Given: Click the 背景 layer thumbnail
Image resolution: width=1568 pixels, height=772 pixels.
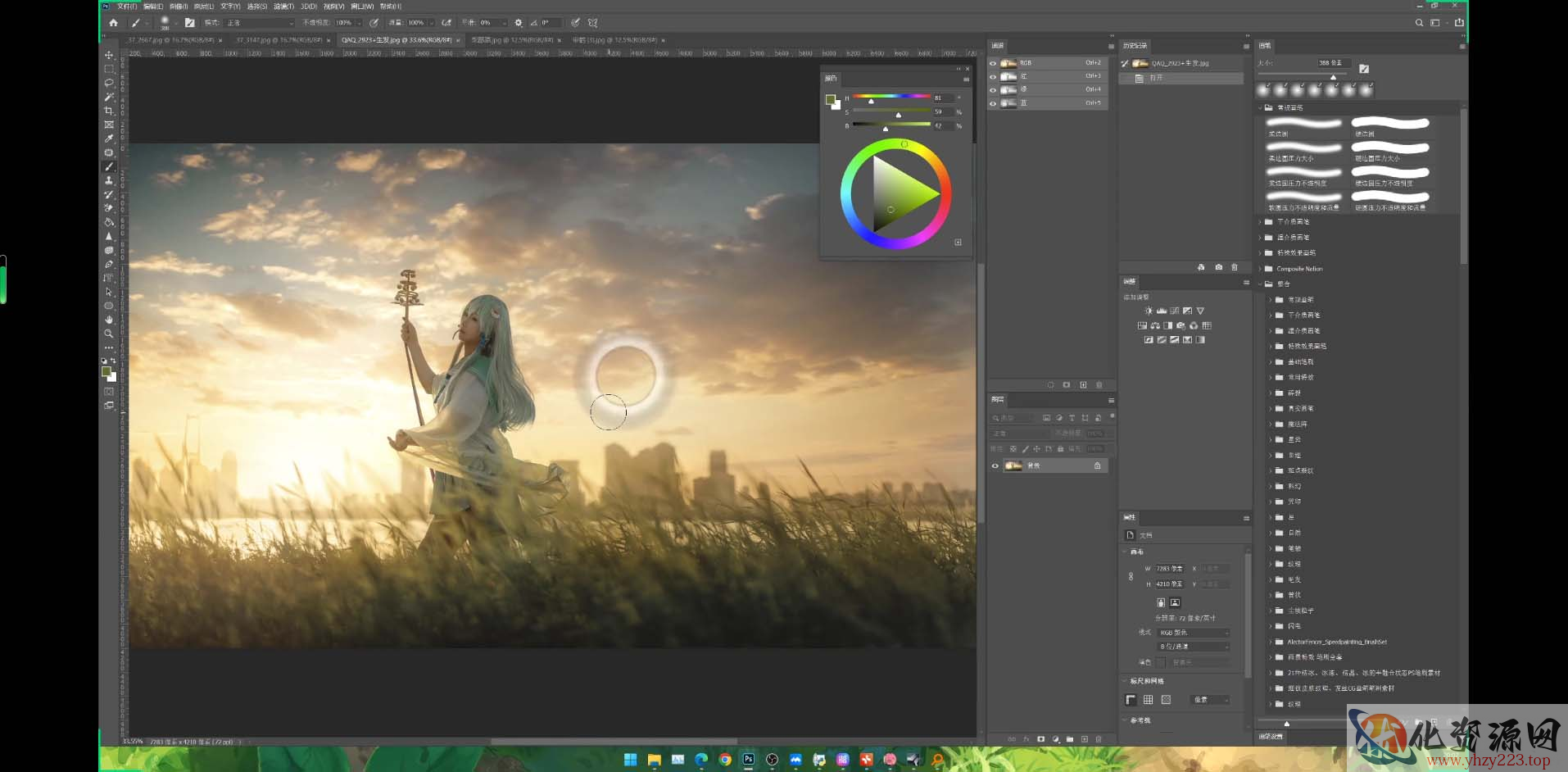Looking at the screenshot, I should pyautogui.click(x=1013, y=465).
